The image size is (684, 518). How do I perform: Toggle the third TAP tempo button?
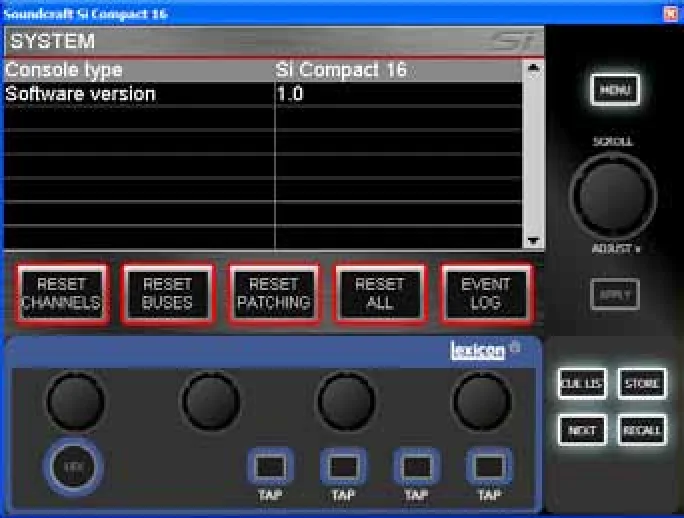tap(416, 467)
